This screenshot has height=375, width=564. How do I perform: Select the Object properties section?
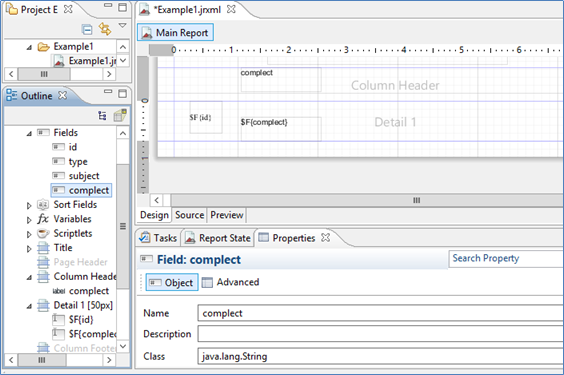point(172,283)
